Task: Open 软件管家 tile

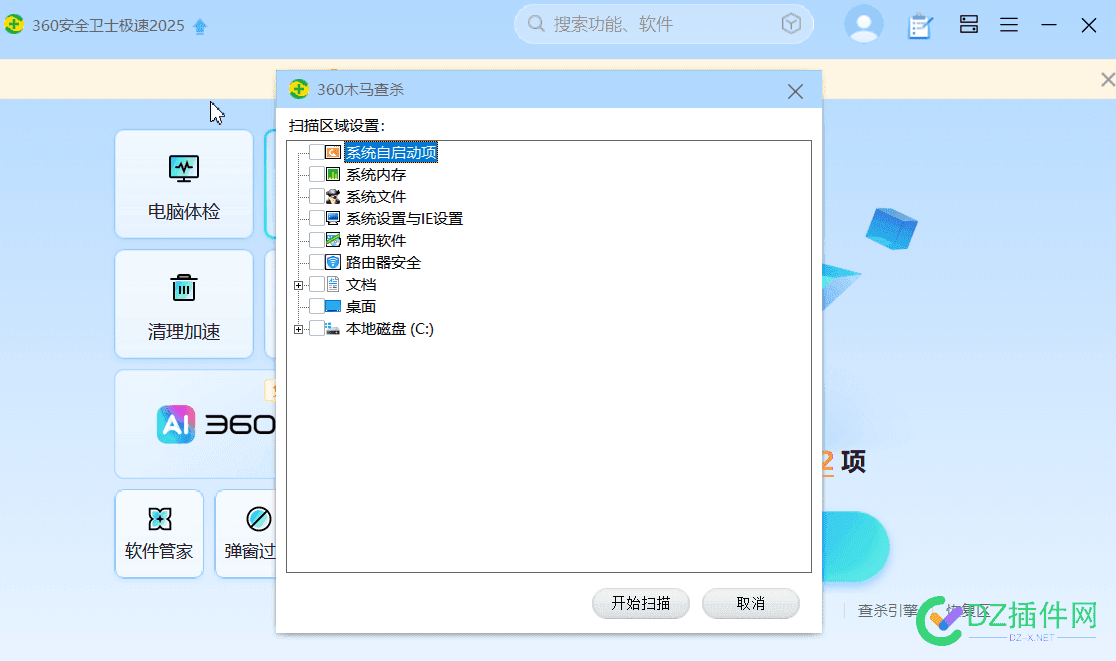Action: (x=159, y=534)
